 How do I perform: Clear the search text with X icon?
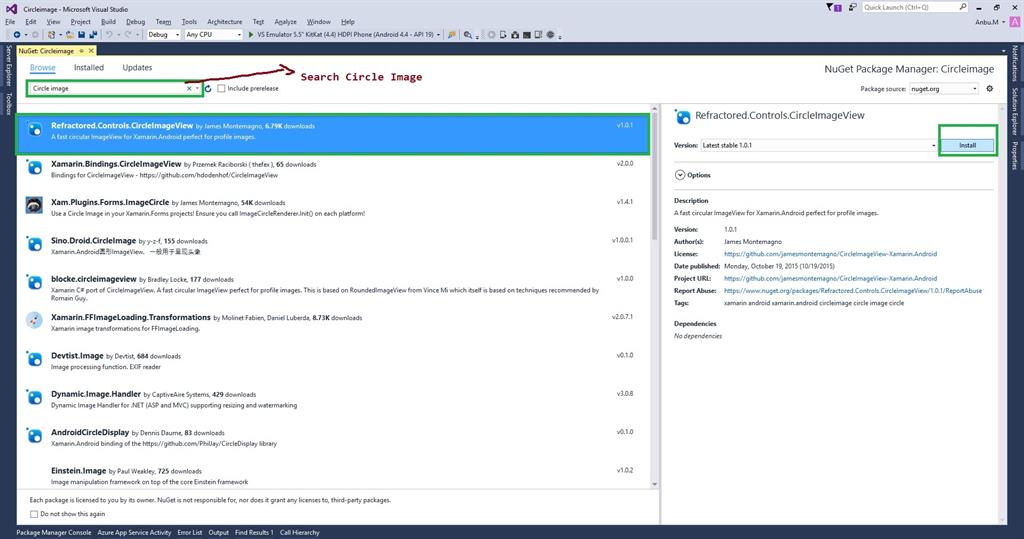(189, 88)
